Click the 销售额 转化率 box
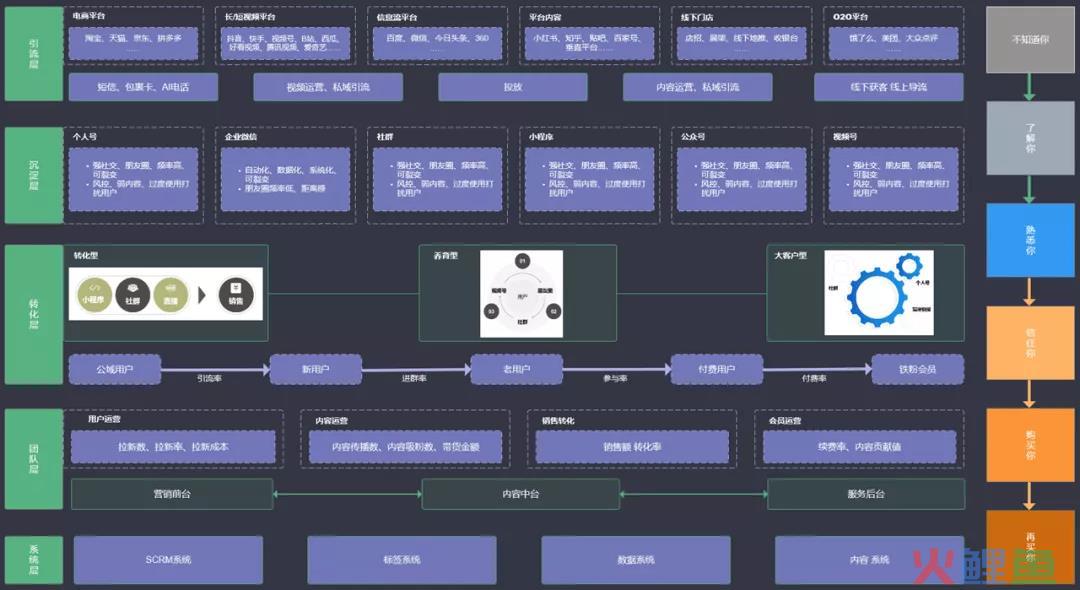Image resolution: width=1080 pixels, height=590 pixels. point(632,447)
